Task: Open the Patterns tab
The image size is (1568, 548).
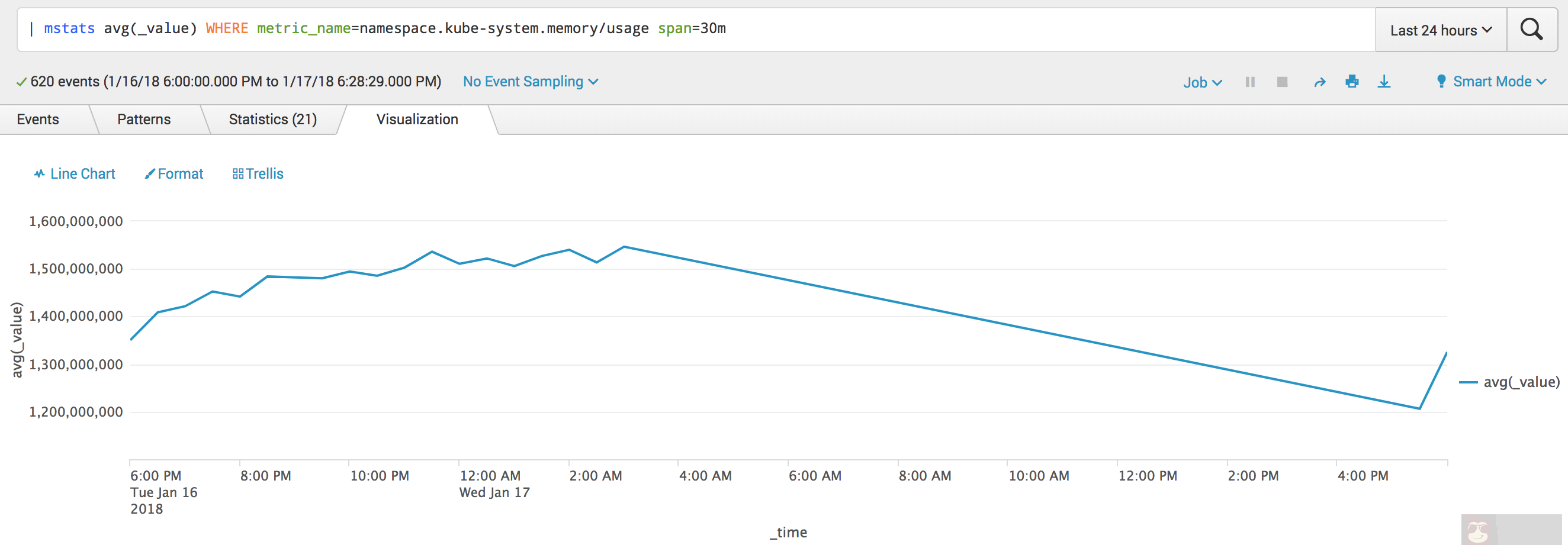Action: point(144,118)
